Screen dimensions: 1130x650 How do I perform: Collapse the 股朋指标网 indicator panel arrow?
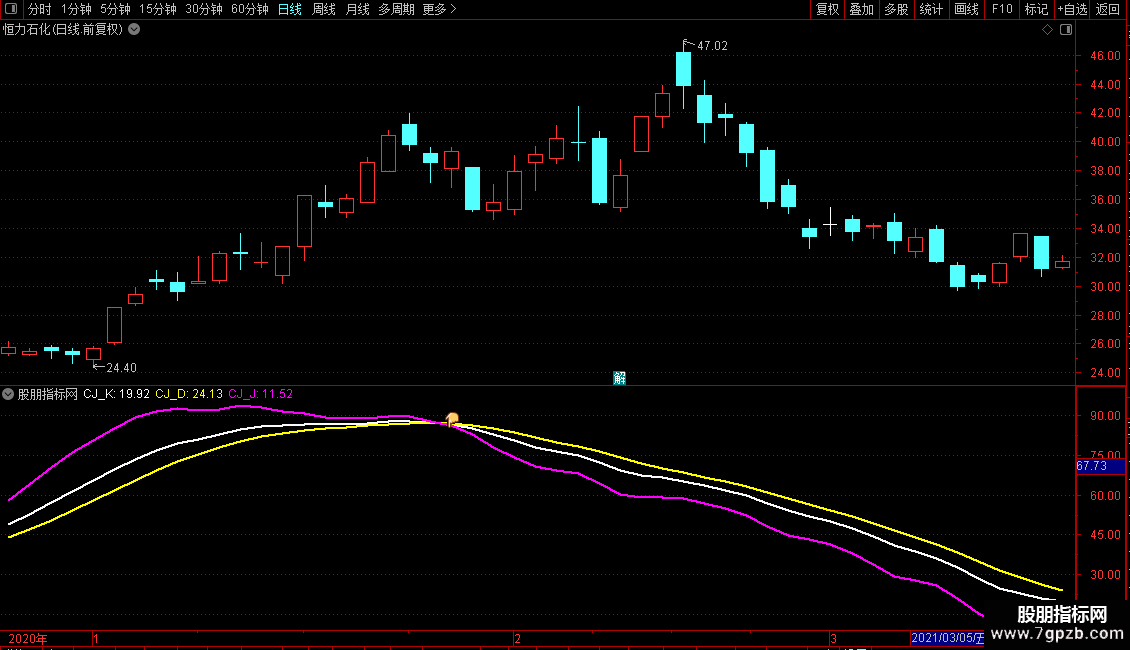click(x=8, y=394)
